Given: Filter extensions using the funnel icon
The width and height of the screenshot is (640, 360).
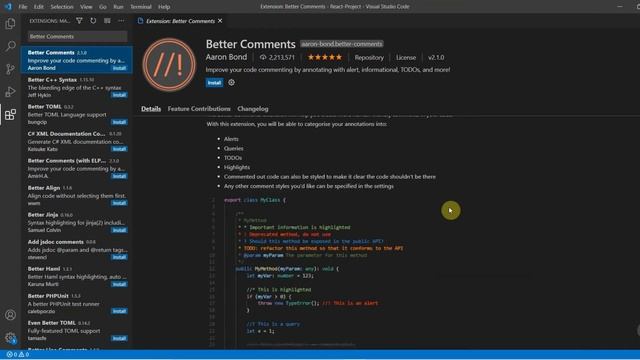Looking at the screenshot, I should pyautogui.click(x=79, y=21).
